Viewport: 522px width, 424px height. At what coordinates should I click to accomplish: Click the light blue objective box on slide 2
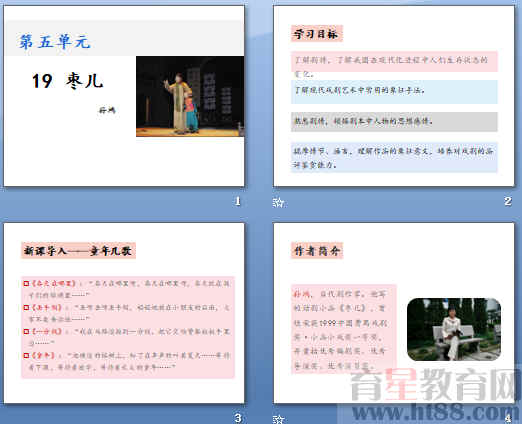point(394,92)
